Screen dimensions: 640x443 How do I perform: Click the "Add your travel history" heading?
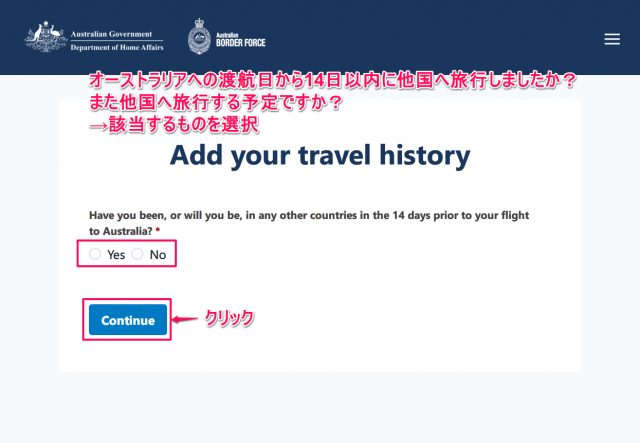point(320,155)
